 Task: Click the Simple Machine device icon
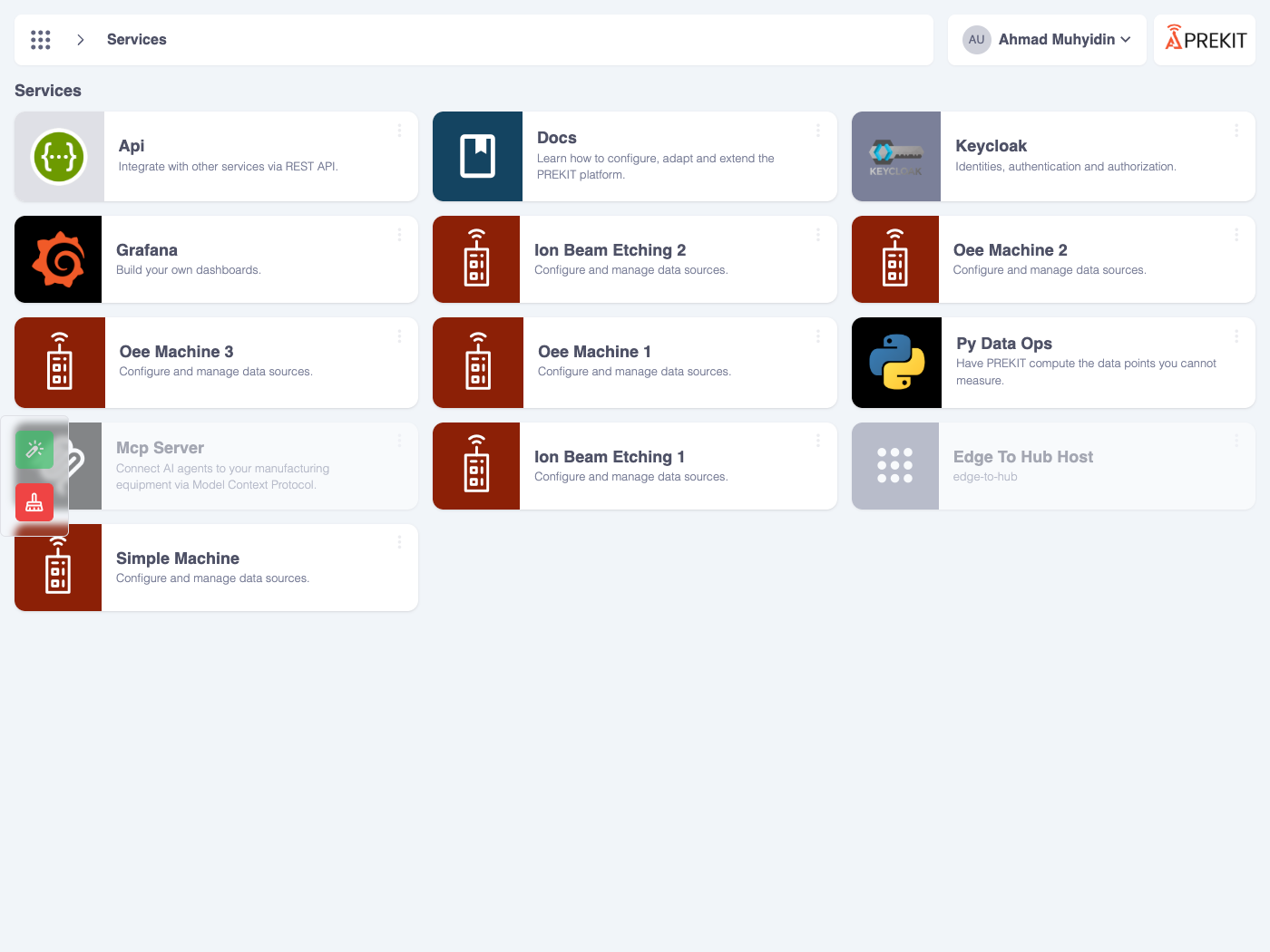[x=58, y=568]
